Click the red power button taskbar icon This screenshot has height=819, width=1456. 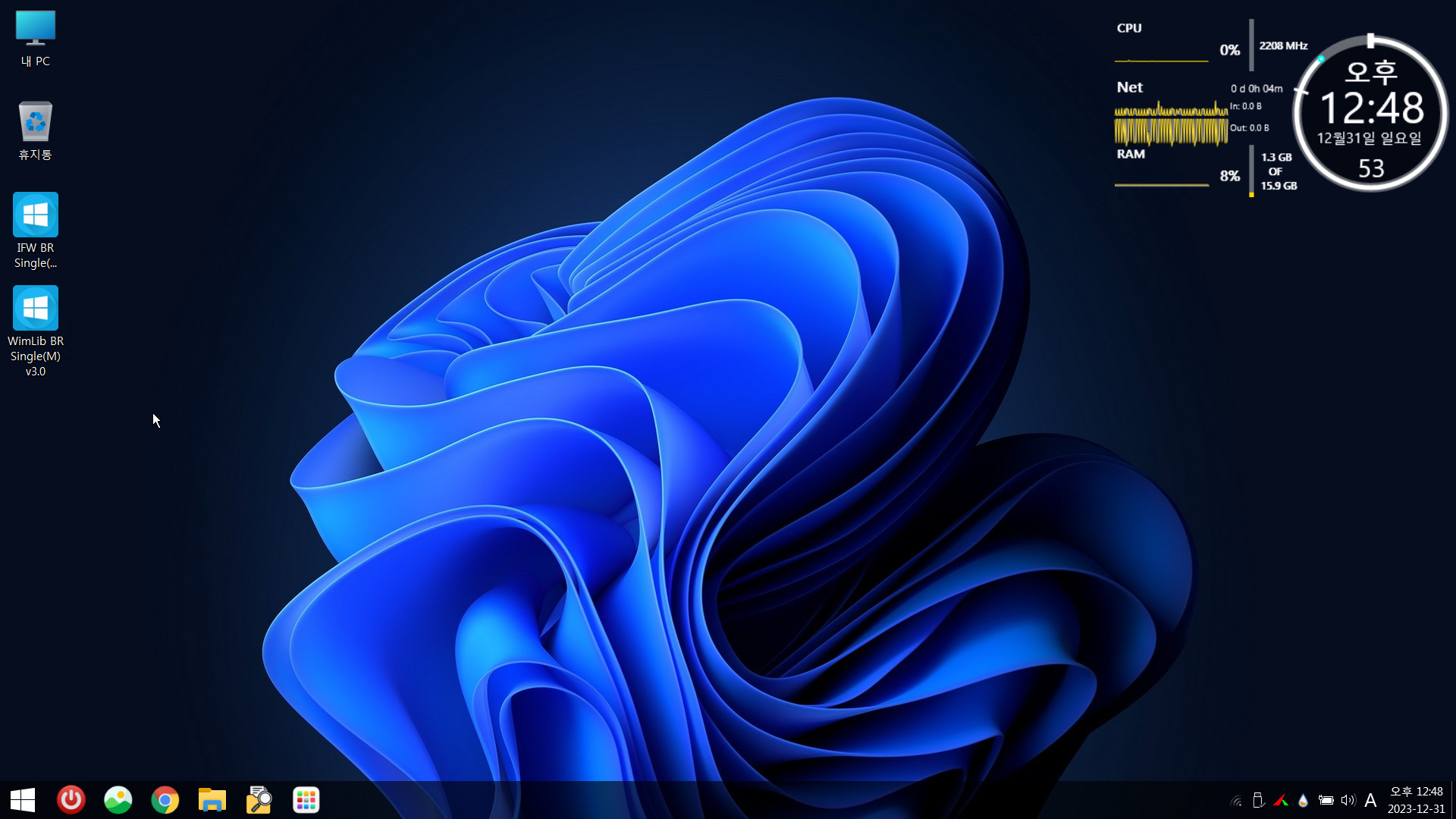pos(71,800)
